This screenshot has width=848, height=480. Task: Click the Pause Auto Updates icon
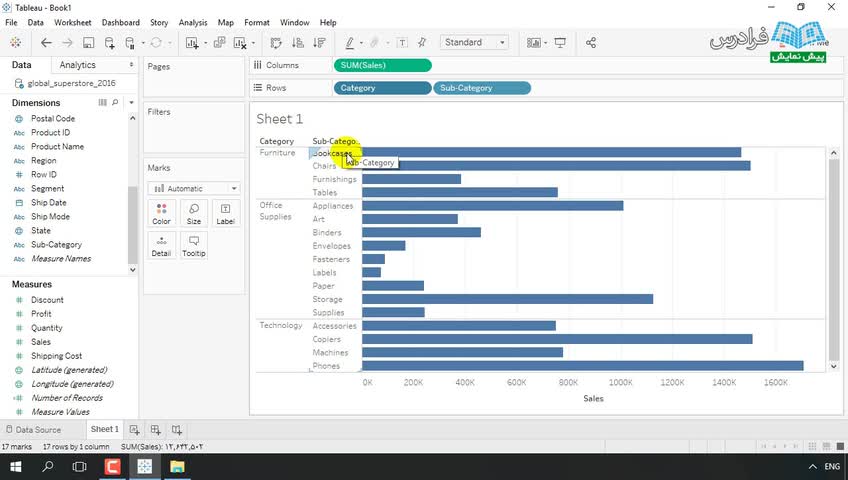click(130, 43)
